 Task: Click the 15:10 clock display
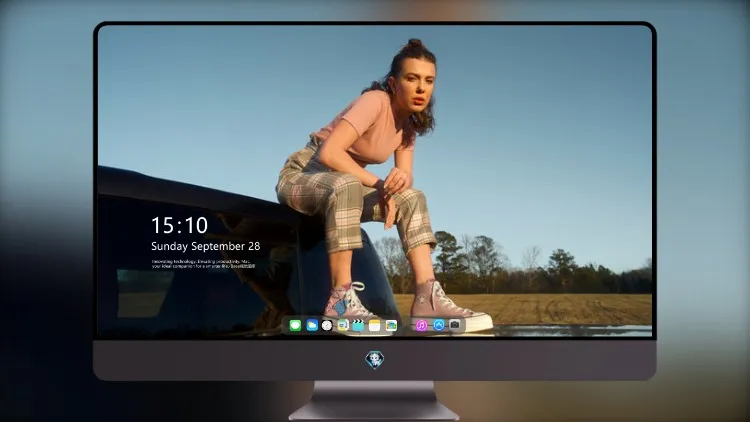tap(179, 225)
